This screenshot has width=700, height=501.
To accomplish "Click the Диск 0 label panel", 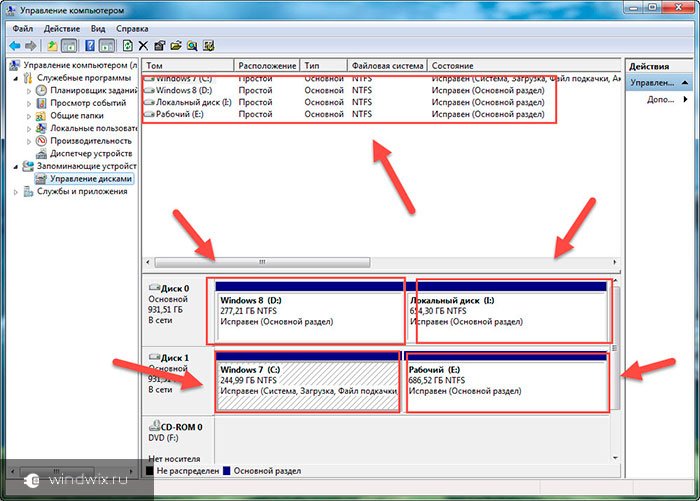I will coord(177,311).
